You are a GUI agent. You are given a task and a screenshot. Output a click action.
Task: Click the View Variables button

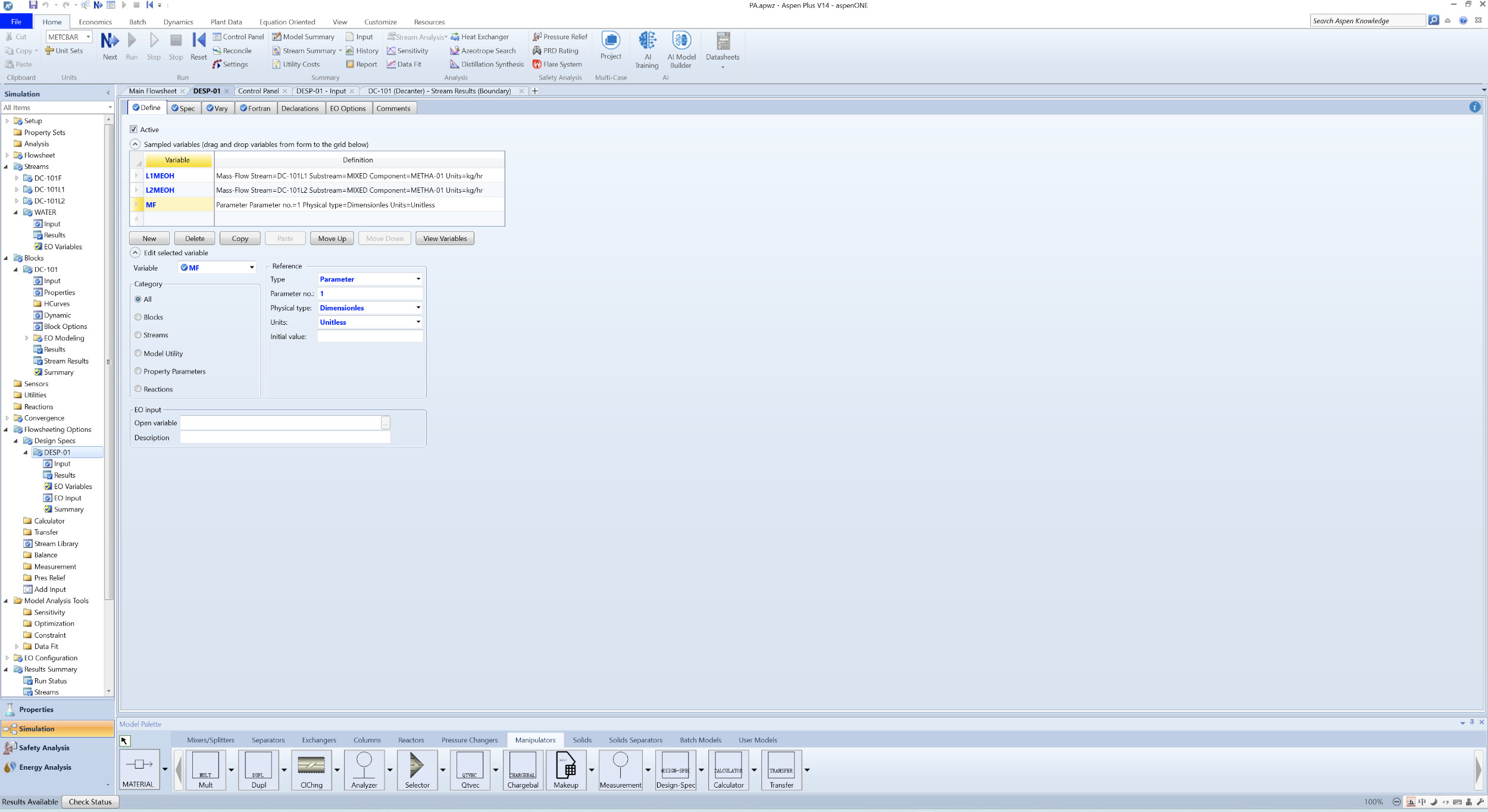(445, 239)
